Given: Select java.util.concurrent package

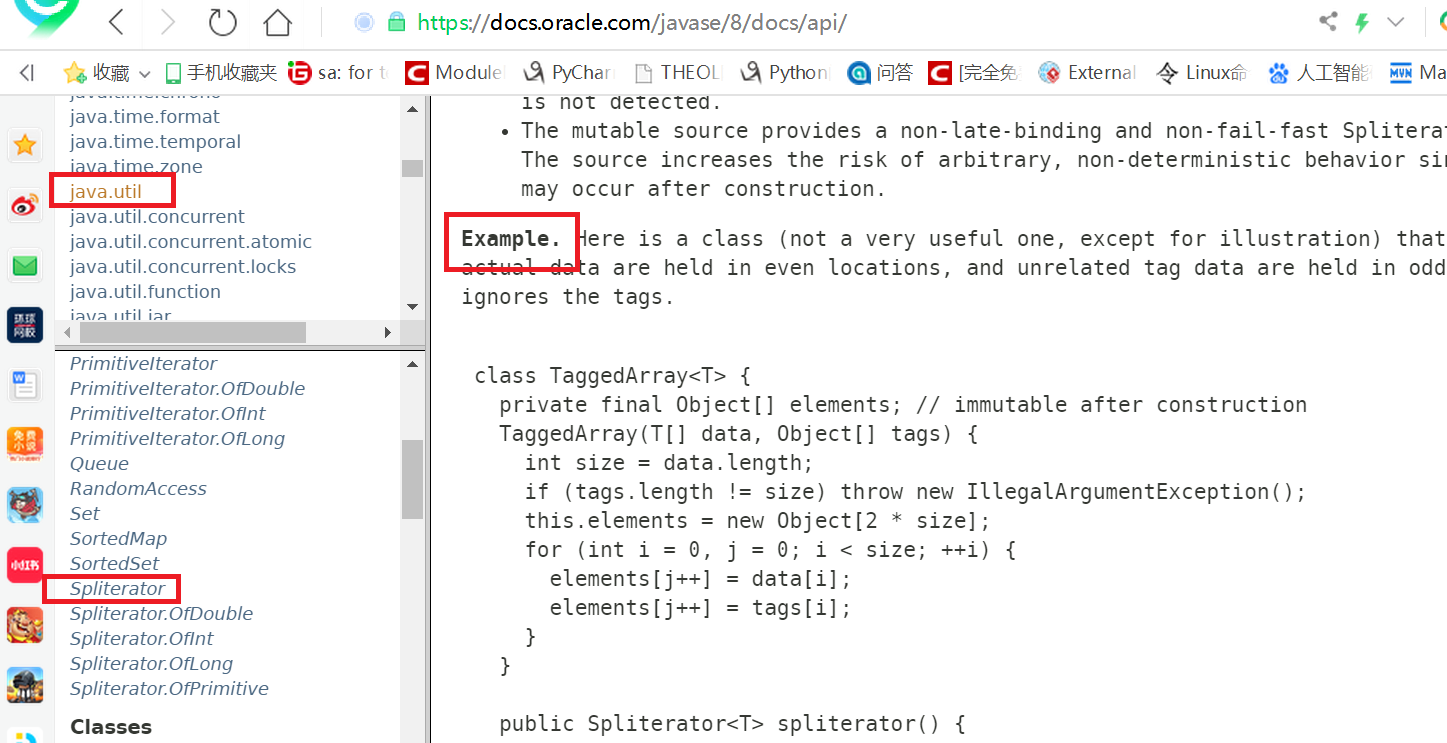Looking at the screenshot, I should pyautogui.click(x=157, y=217).
